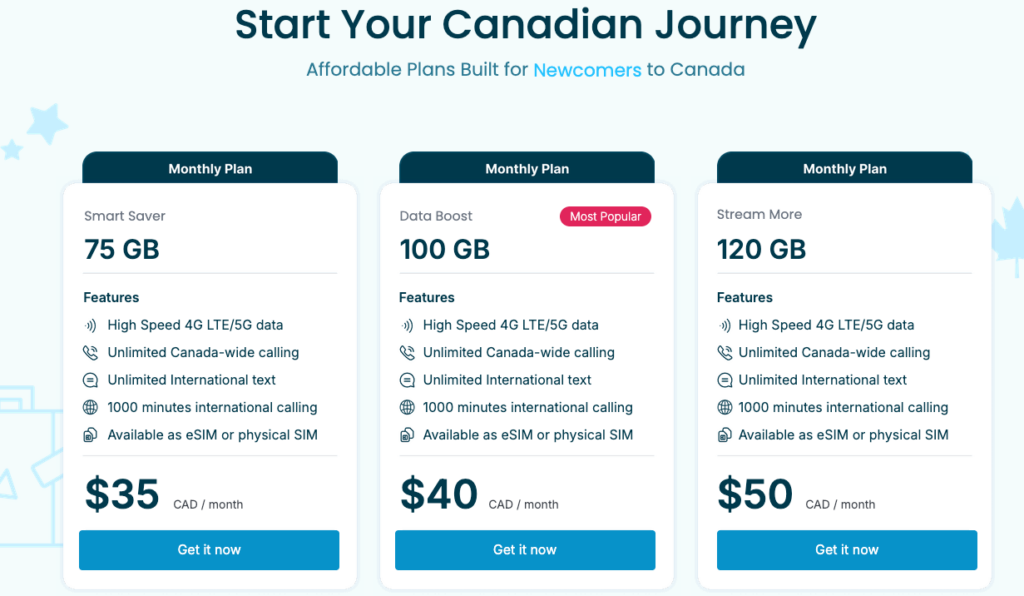Click the highlighted Newcomers word in subtitle
This screenshot has height=596, width=1024.
click(x=587, y=70)
